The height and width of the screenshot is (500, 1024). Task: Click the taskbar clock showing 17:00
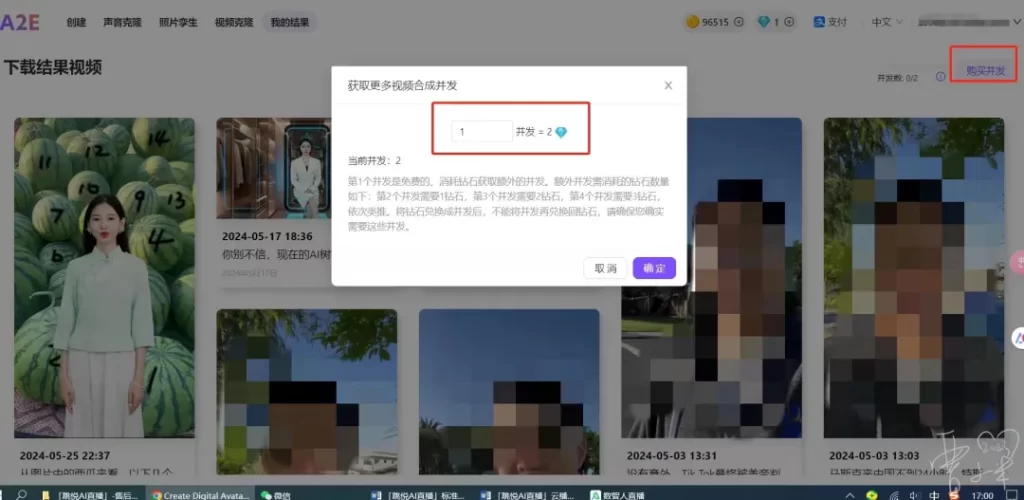click(x=982, y=495)
